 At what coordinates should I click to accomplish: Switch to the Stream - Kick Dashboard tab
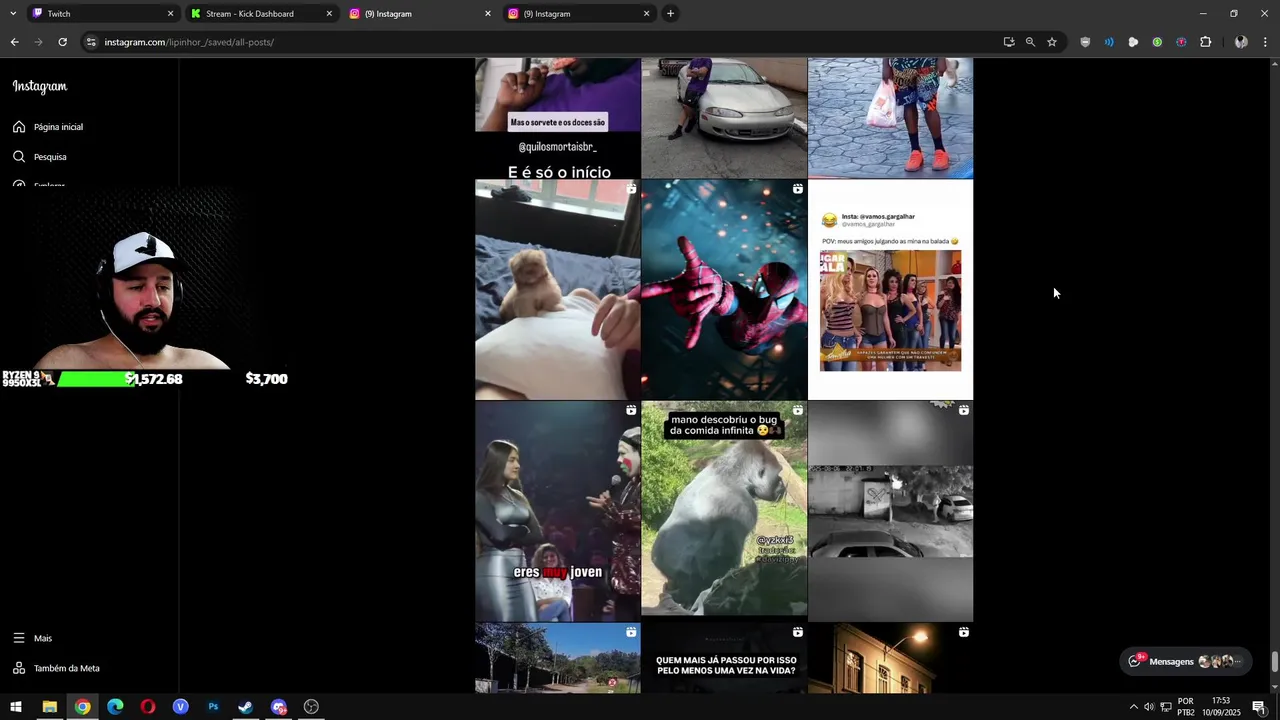260,14
